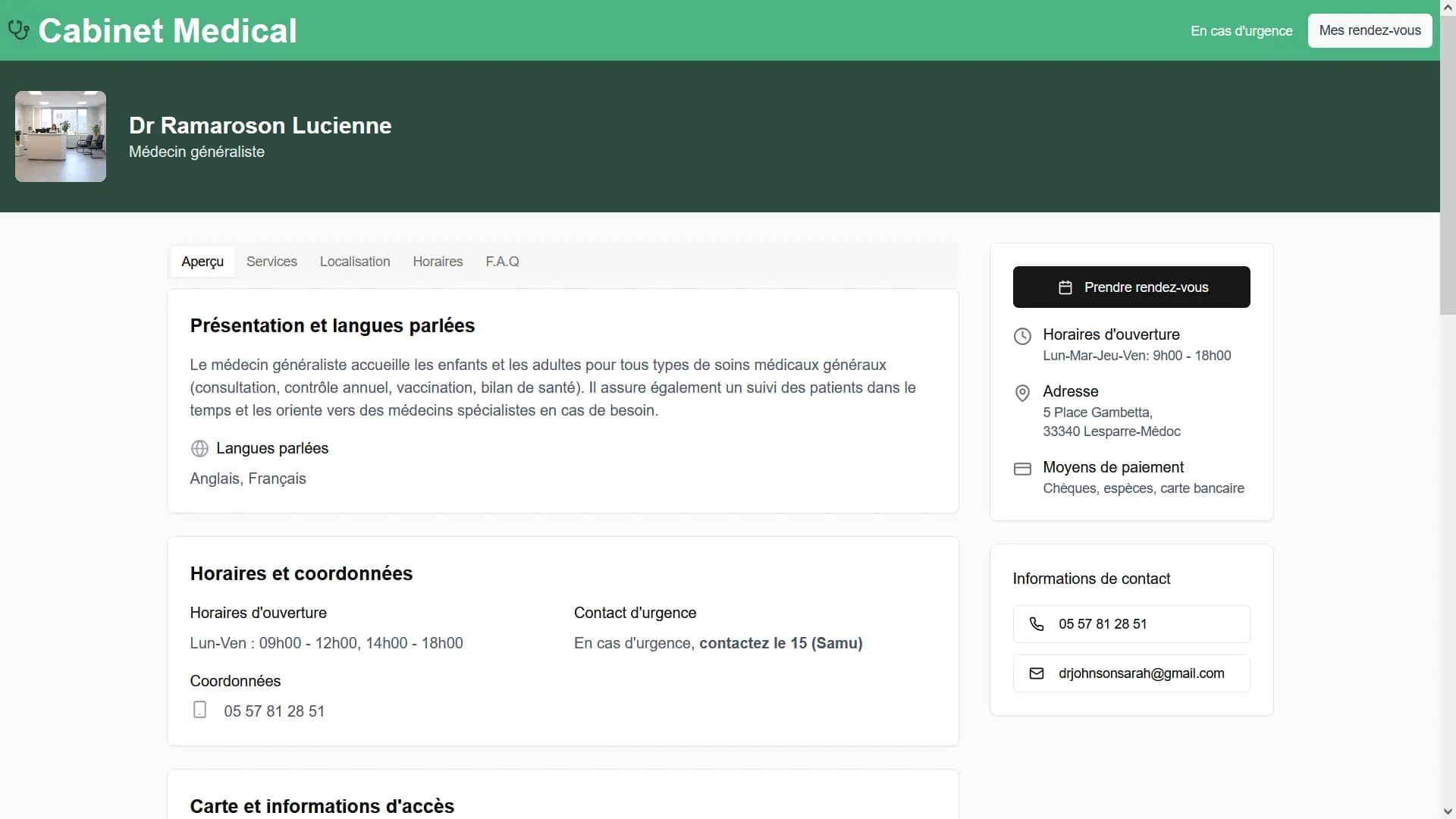The image size is (1456, 819).
Task: Click the Informations de contact heading
Action: 1091,579
